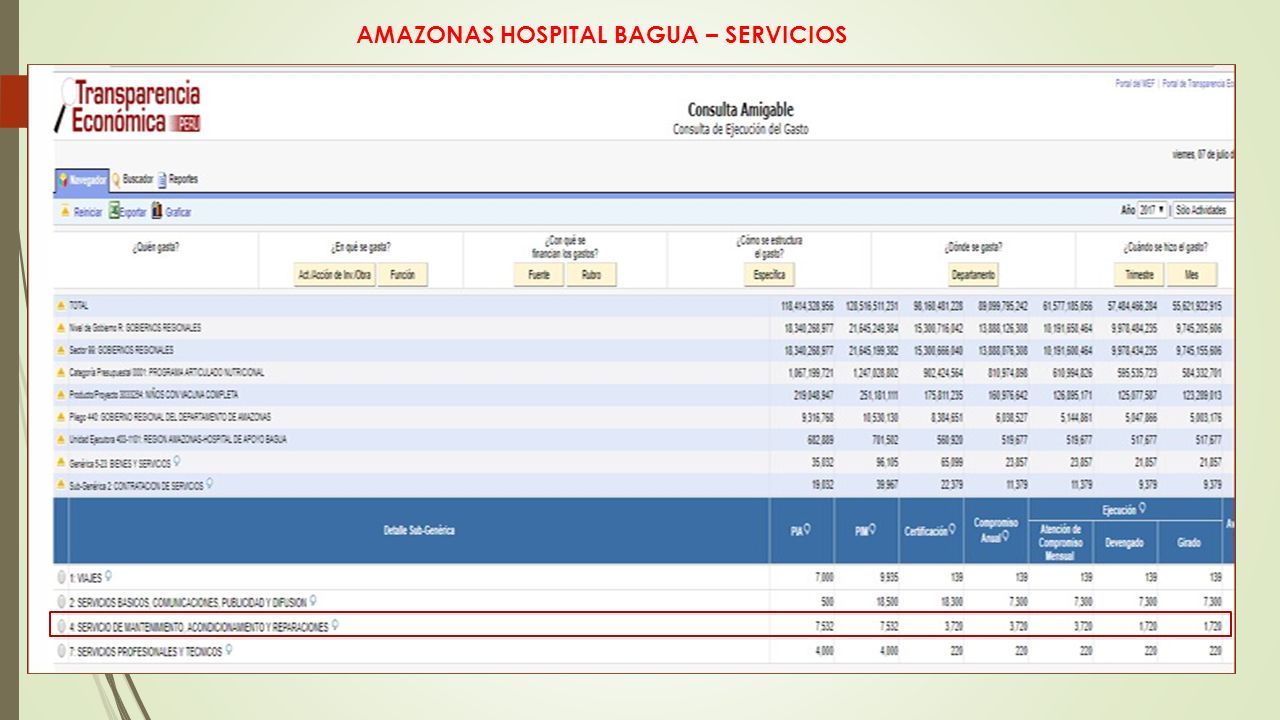Click the Específica button

click(x=769, y=275)
